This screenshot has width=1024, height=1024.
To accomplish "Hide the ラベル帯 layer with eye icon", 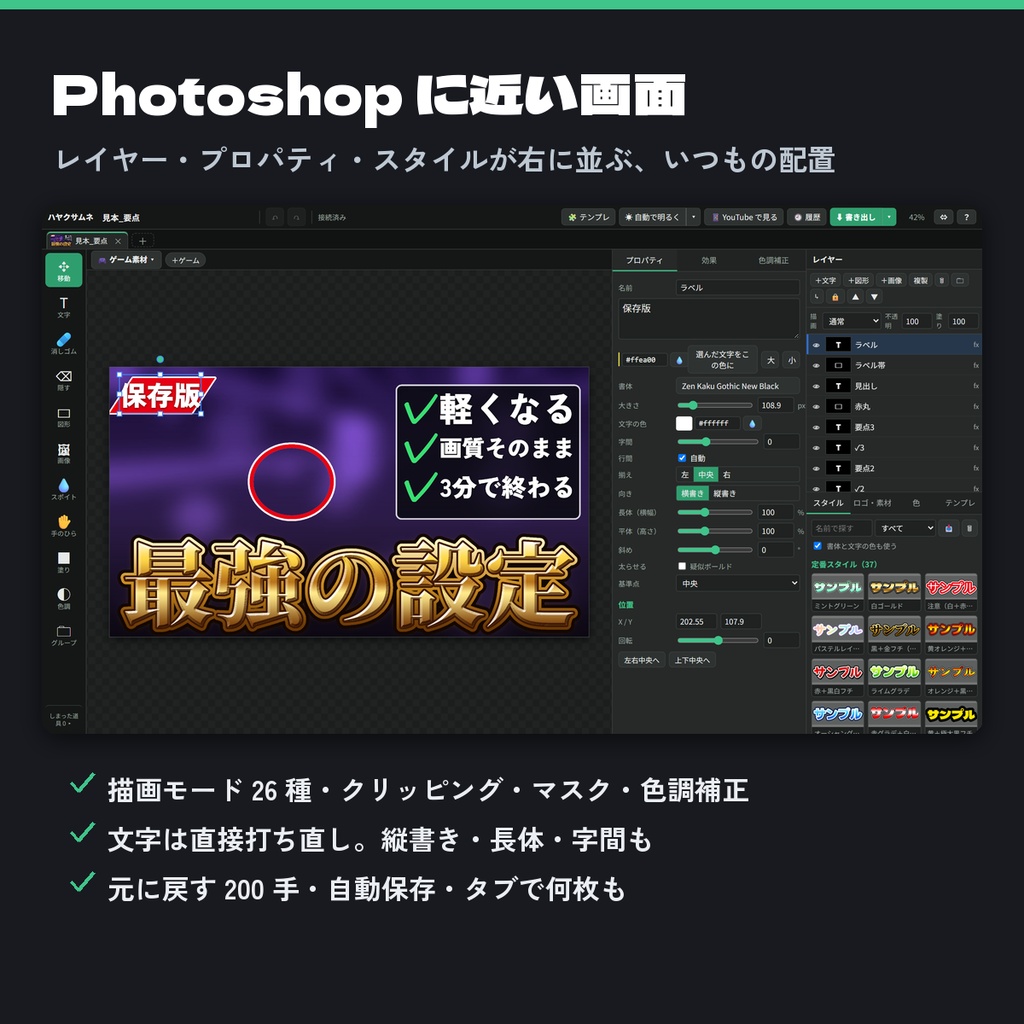I will (x=816, y=366).
